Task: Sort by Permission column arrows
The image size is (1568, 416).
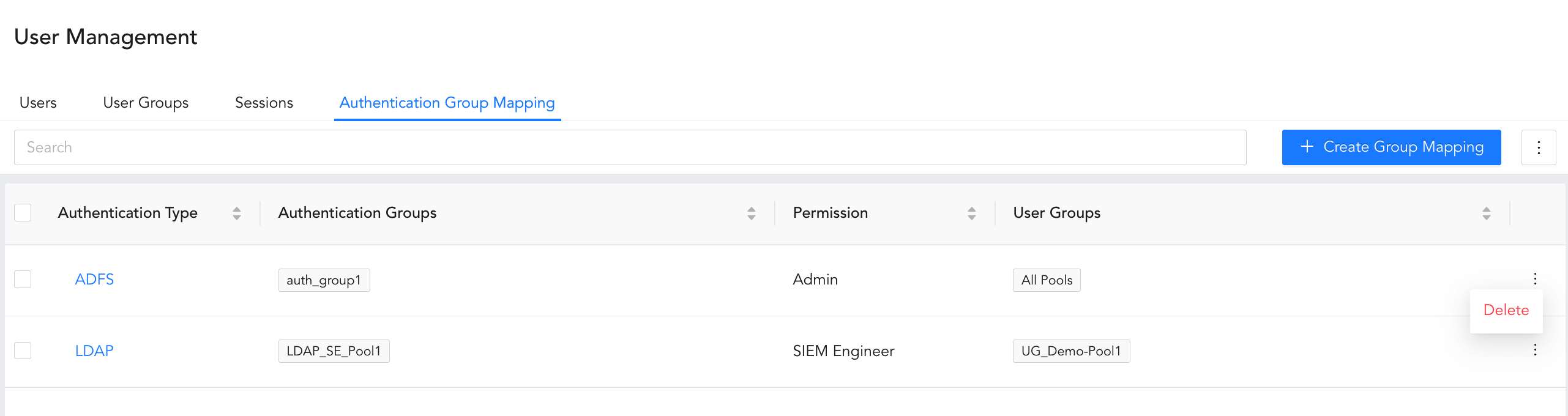Action: tap(972, 213)
